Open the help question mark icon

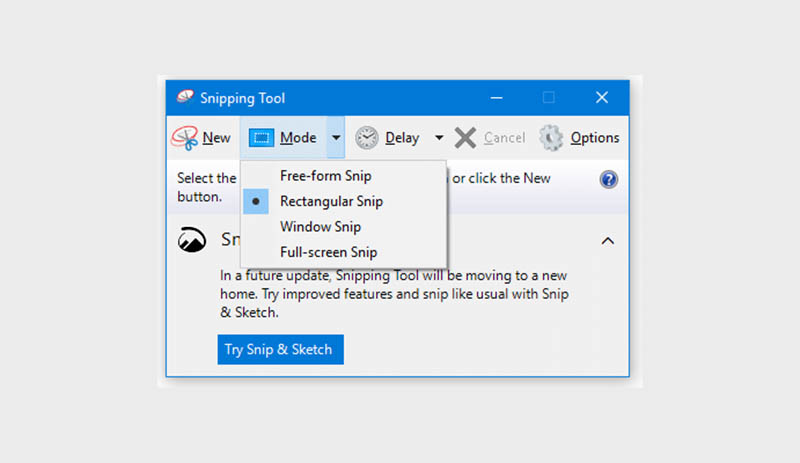point(608,180)
